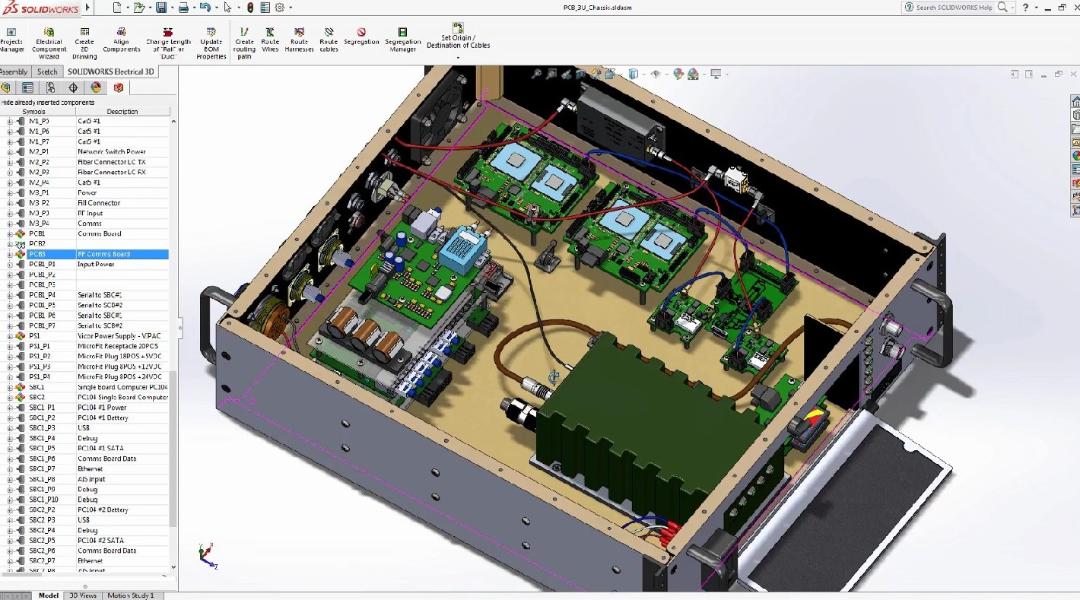Expand the PS1 Vicor Power Supply tree node
This screenshot has width=1080, height=600.
pyautogui.click(x=10, y=336)
